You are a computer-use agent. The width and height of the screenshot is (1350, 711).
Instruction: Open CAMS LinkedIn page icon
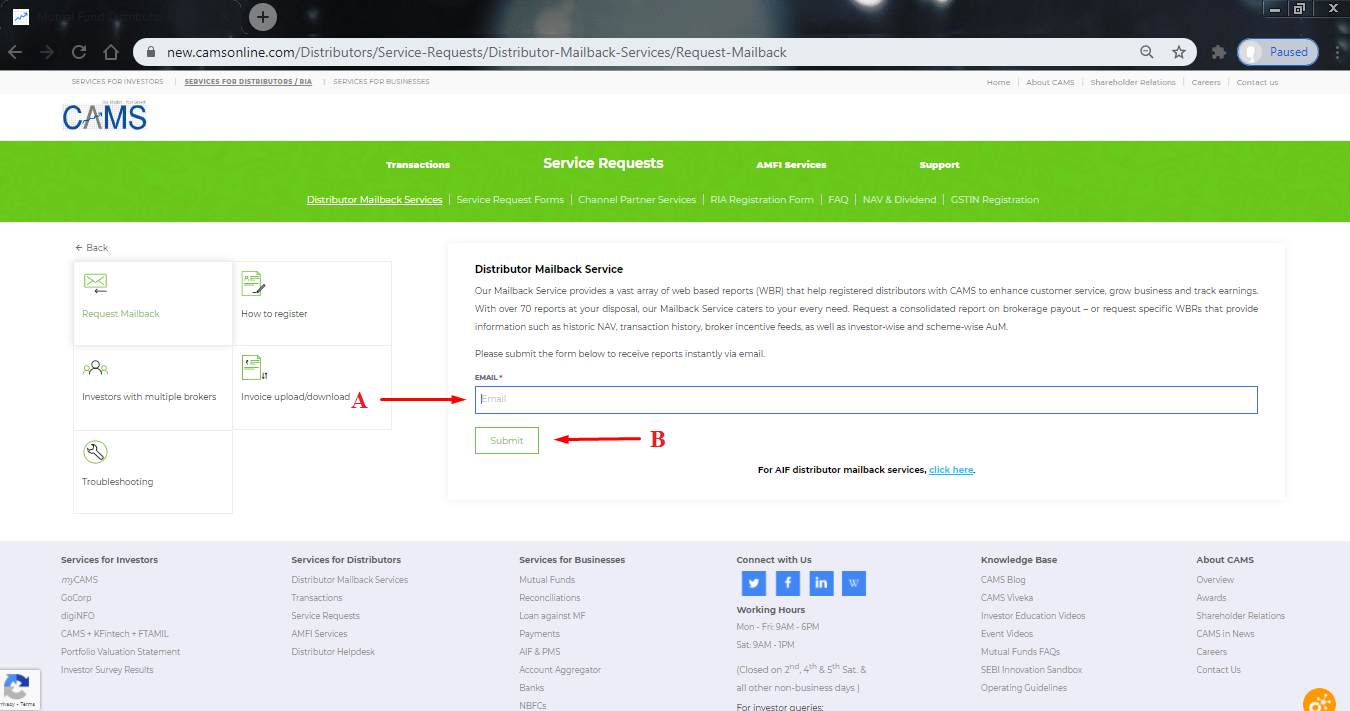[x=821, y=583]
